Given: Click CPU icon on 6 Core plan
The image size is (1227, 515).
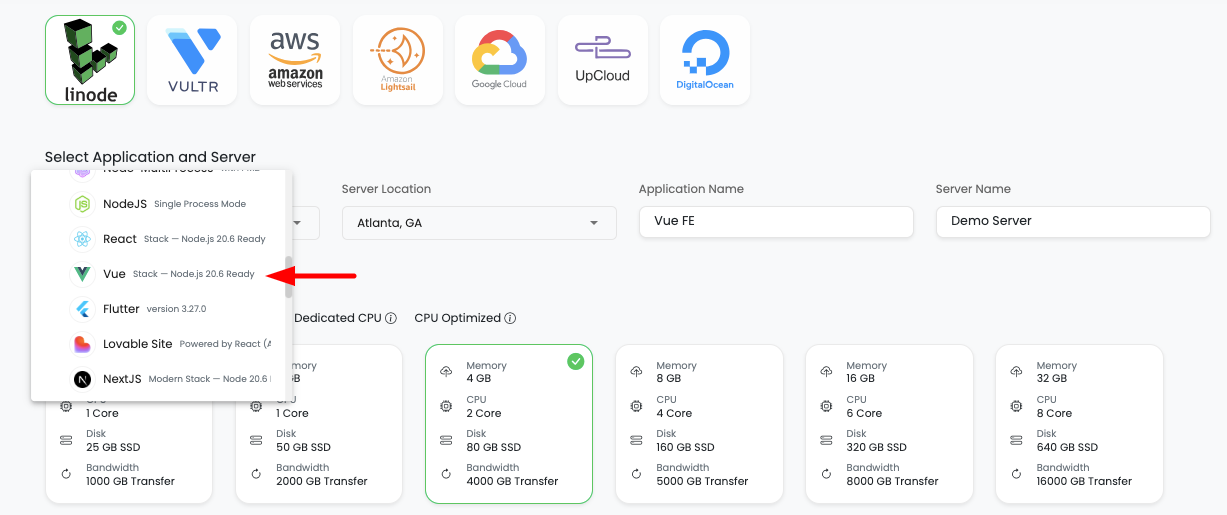Looking at the screenshot, I should pos(826,406).
